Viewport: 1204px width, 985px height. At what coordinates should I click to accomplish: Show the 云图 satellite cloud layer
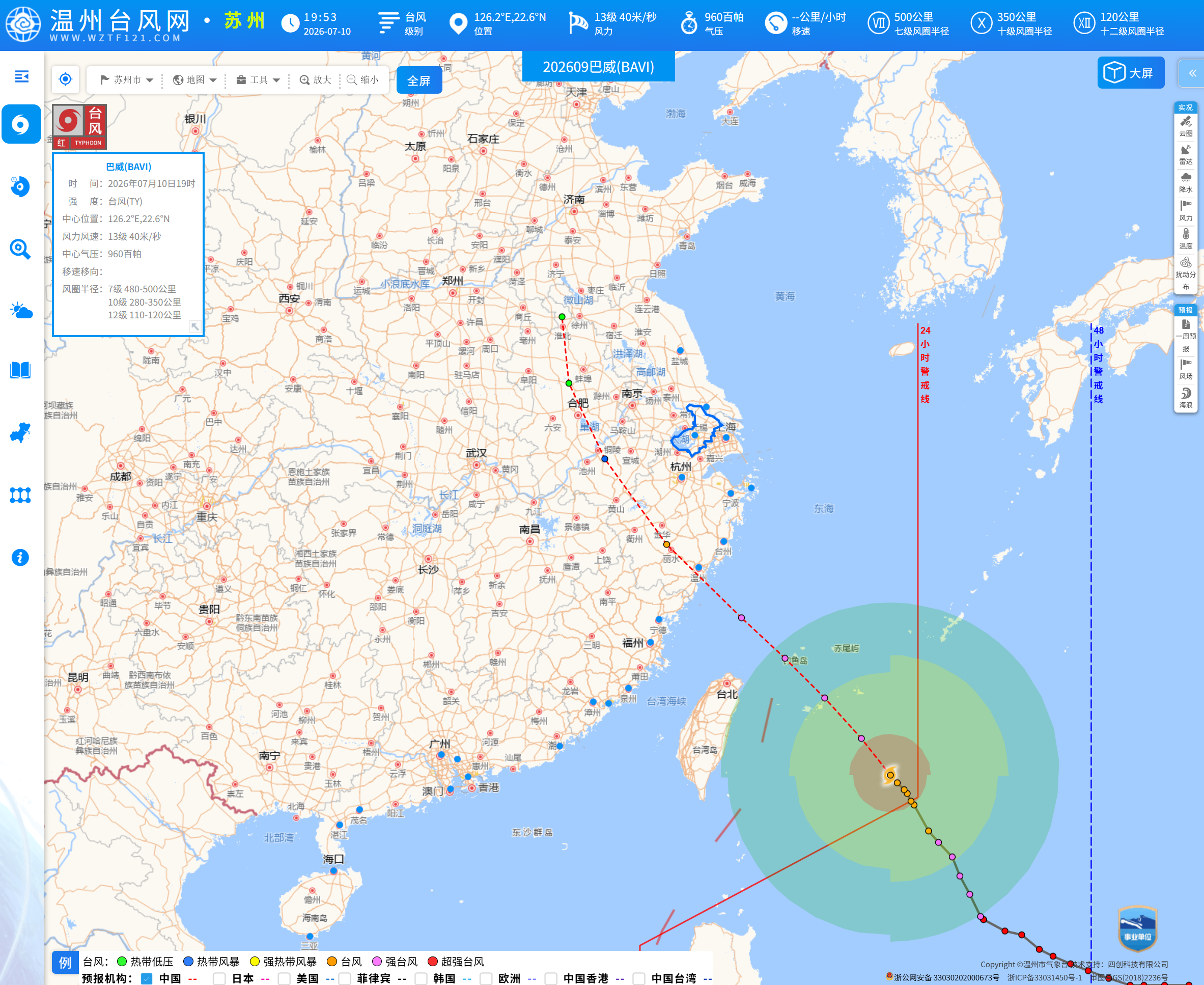(x=1185, y=126)
